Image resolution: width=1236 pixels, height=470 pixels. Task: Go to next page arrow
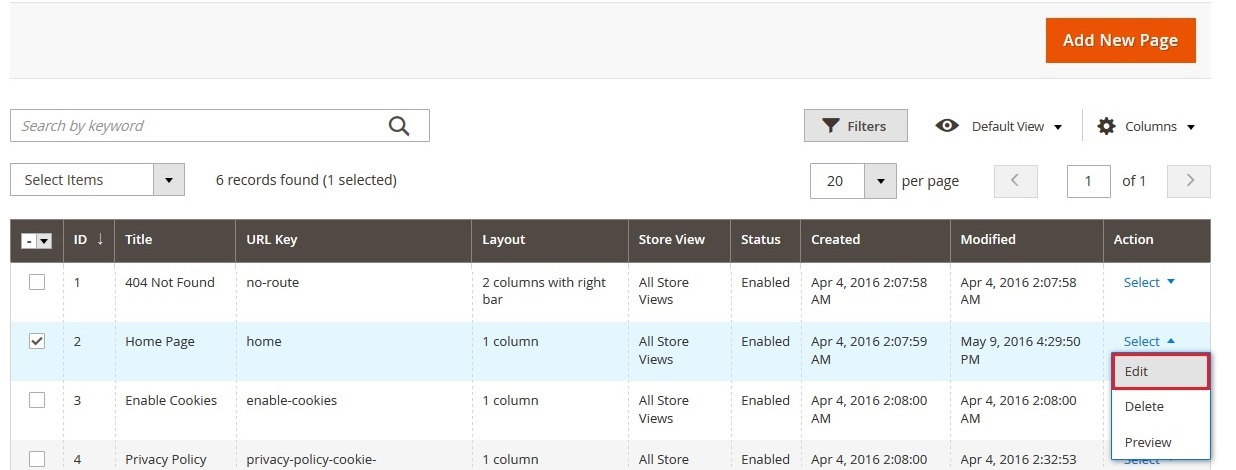click(x=1189, y=181)
